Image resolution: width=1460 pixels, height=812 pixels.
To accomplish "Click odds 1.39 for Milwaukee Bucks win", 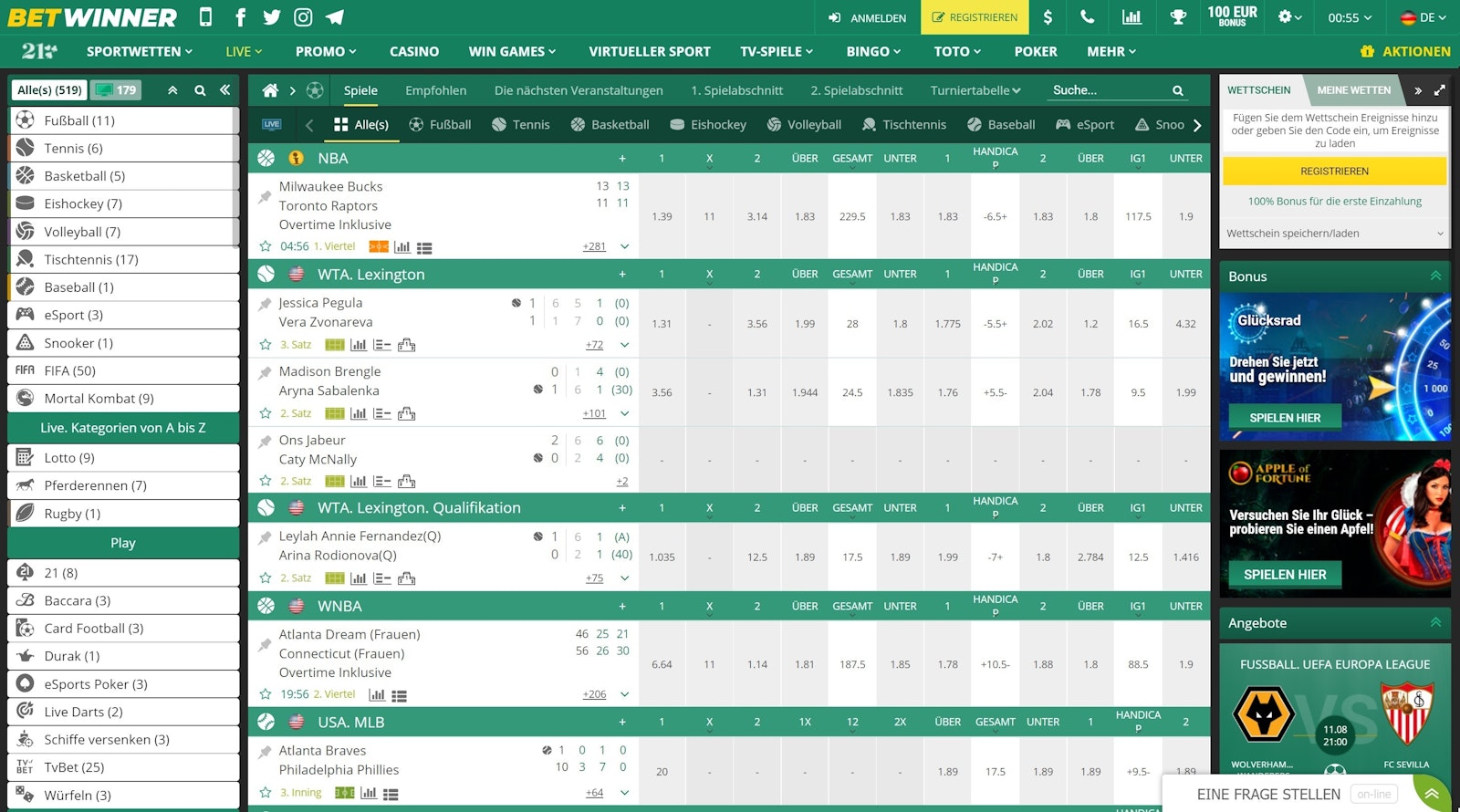I will 662,217.
